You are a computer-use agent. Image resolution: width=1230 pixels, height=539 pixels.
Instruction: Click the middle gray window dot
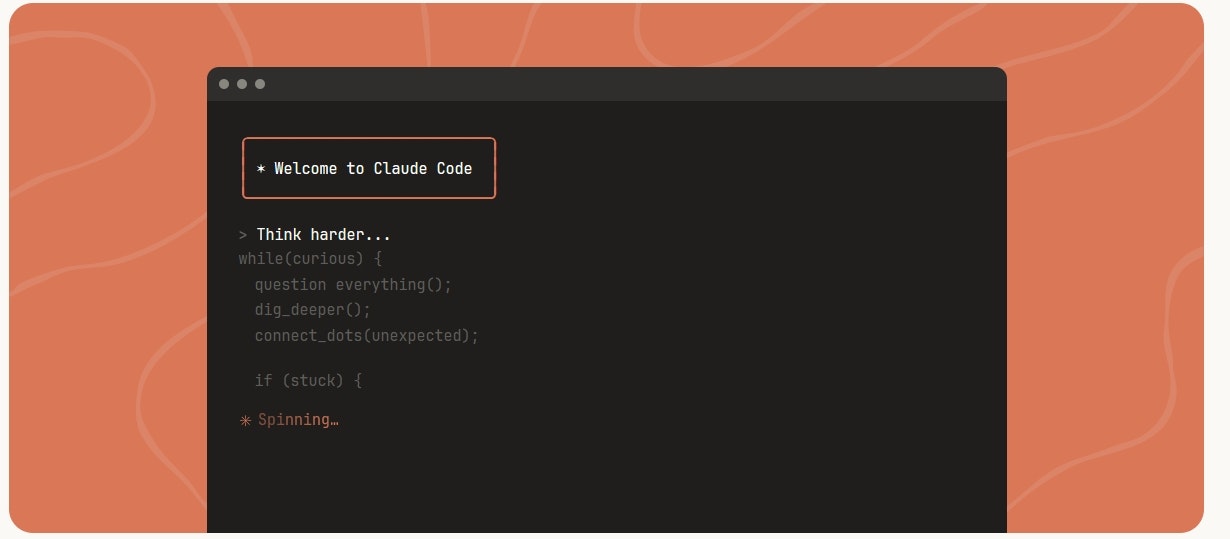tap(242, 84)
